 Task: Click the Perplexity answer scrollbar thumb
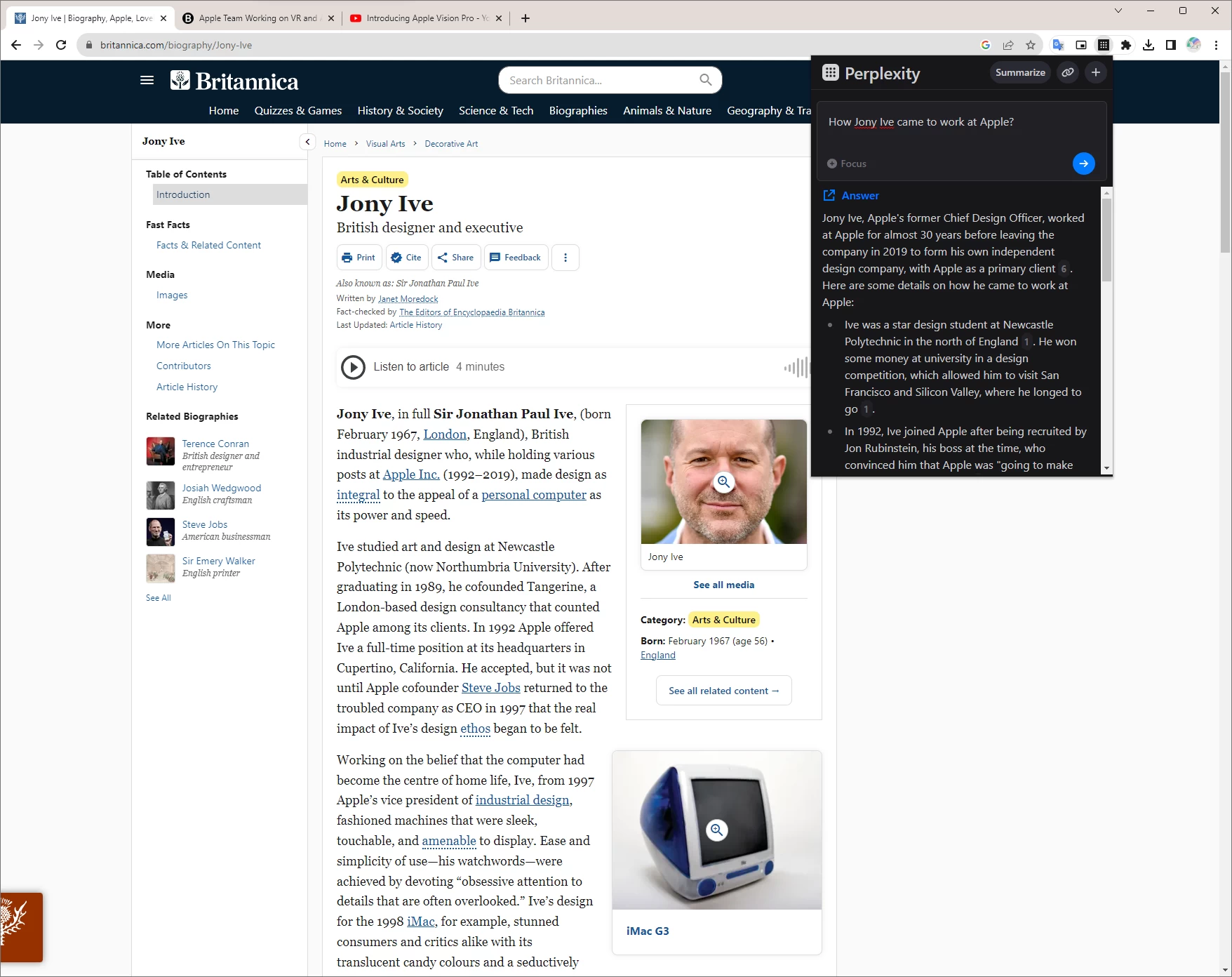tap(1106, 240)
